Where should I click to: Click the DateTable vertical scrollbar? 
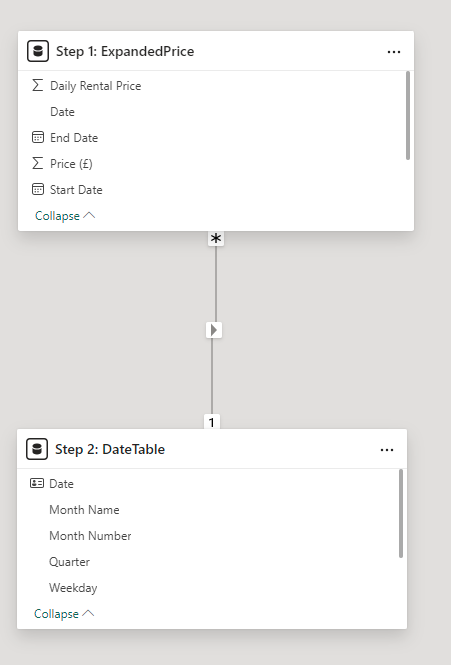[x=401, y=513]
